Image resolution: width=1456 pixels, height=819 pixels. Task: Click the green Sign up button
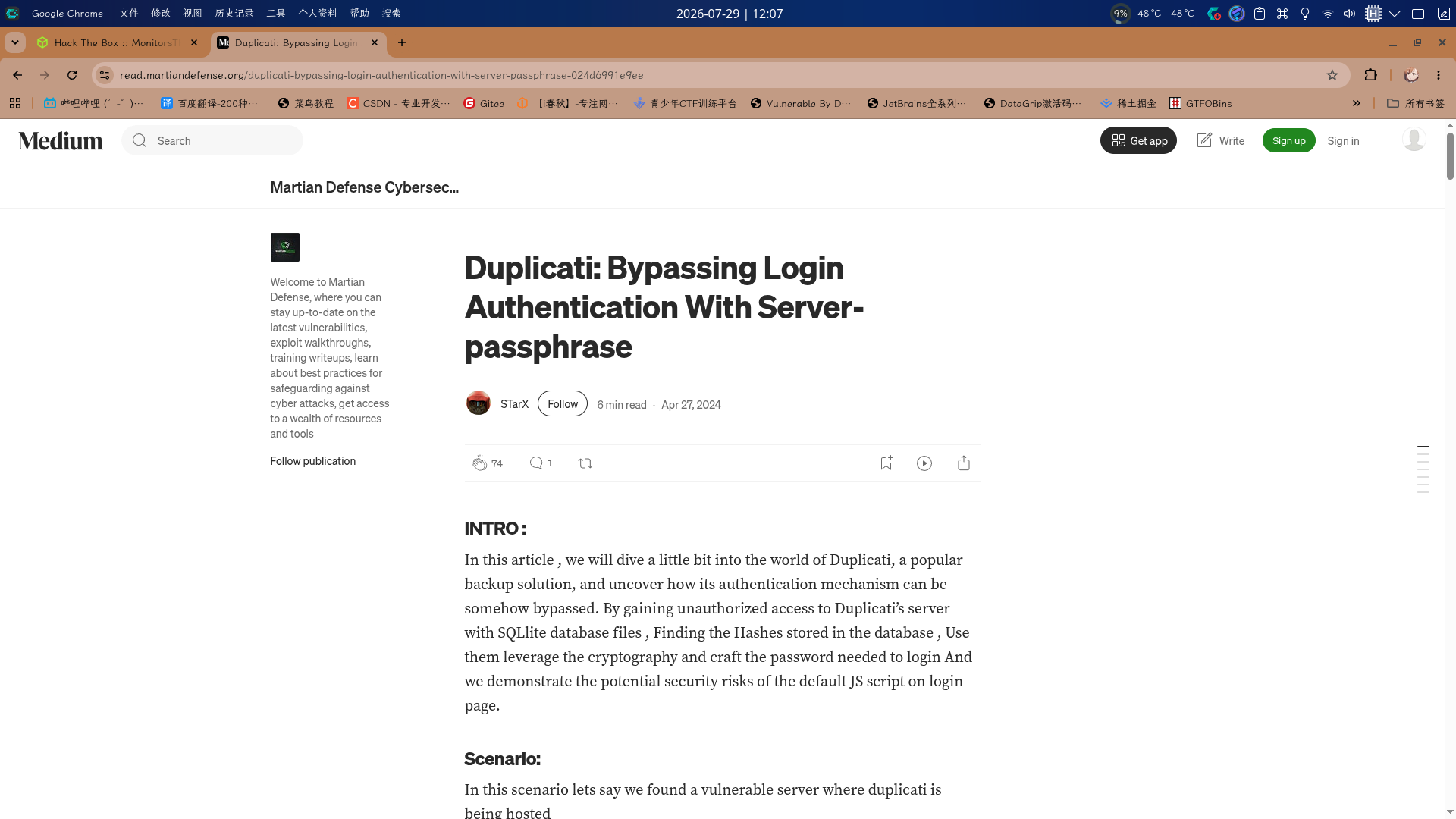[1288, 140]
